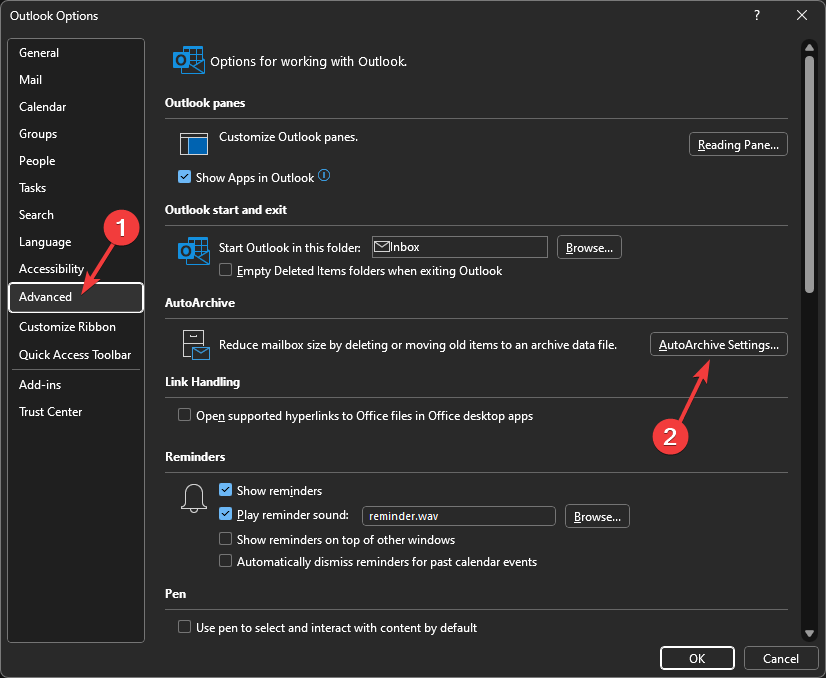The image size is (826, 678).
Task: Select the Customize Ribbon category
Action: pyautogui.click(x=67, y=327)
